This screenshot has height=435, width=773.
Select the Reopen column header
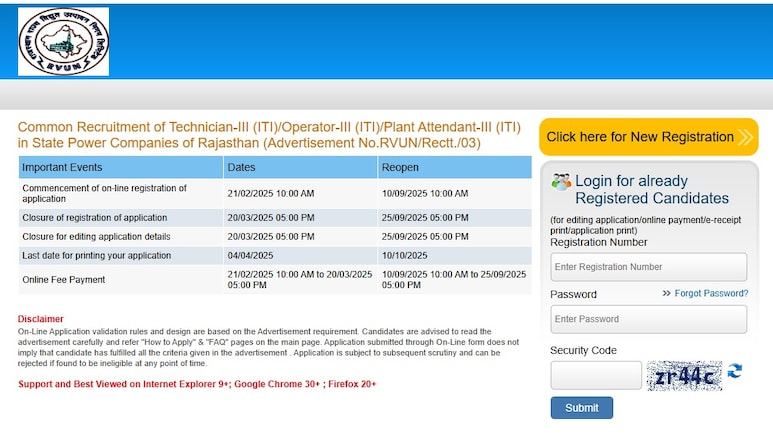click(x=455, y=167)
